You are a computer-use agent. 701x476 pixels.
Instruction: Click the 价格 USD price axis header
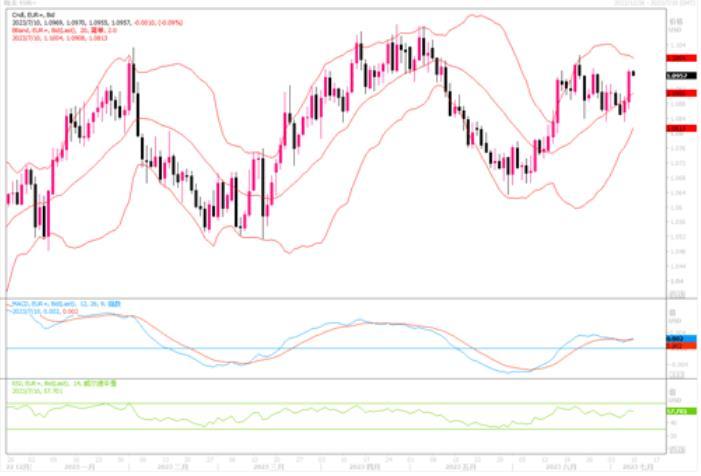(x=677, y=22)
